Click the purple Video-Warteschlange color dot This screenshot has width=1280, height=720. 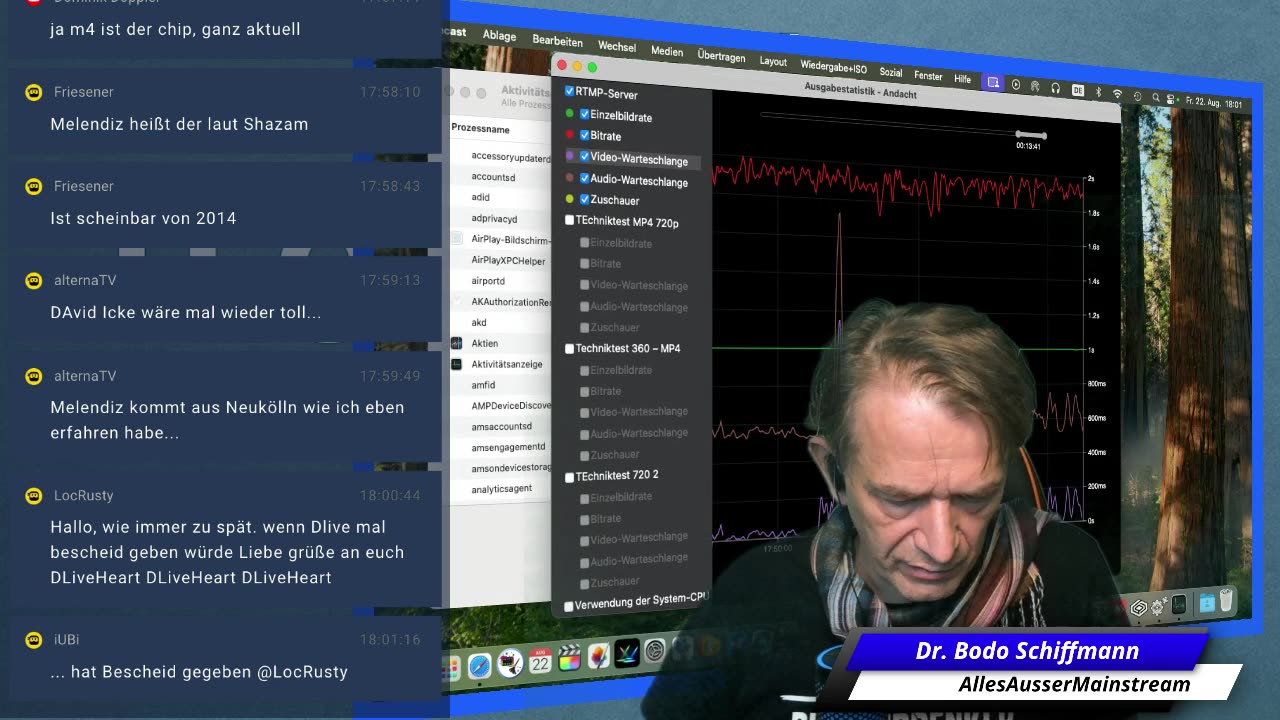pos(569,156)
